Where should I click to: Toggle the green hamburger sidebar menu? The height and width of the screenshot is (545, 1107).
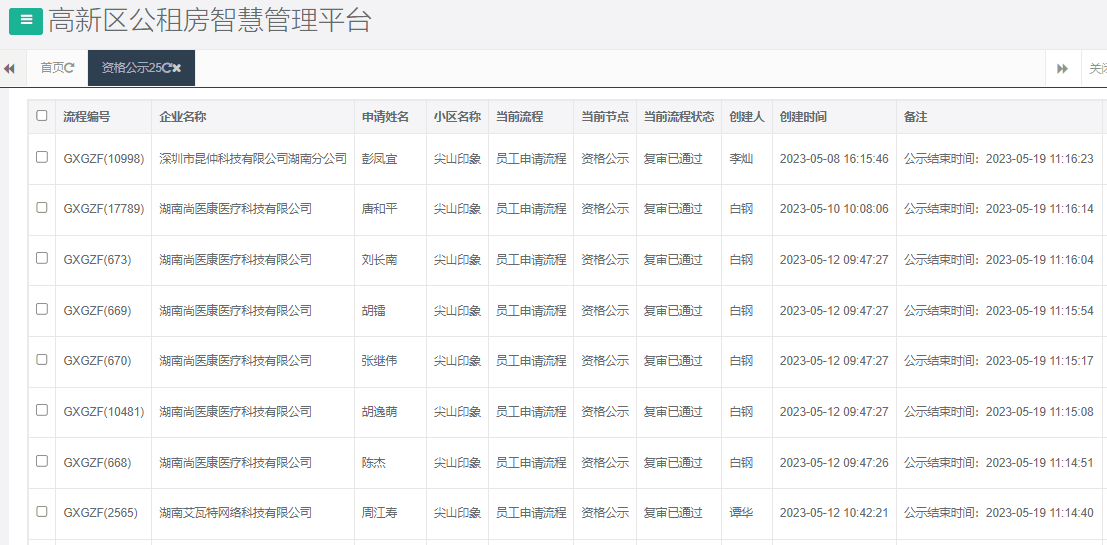(x=26, y=20)
